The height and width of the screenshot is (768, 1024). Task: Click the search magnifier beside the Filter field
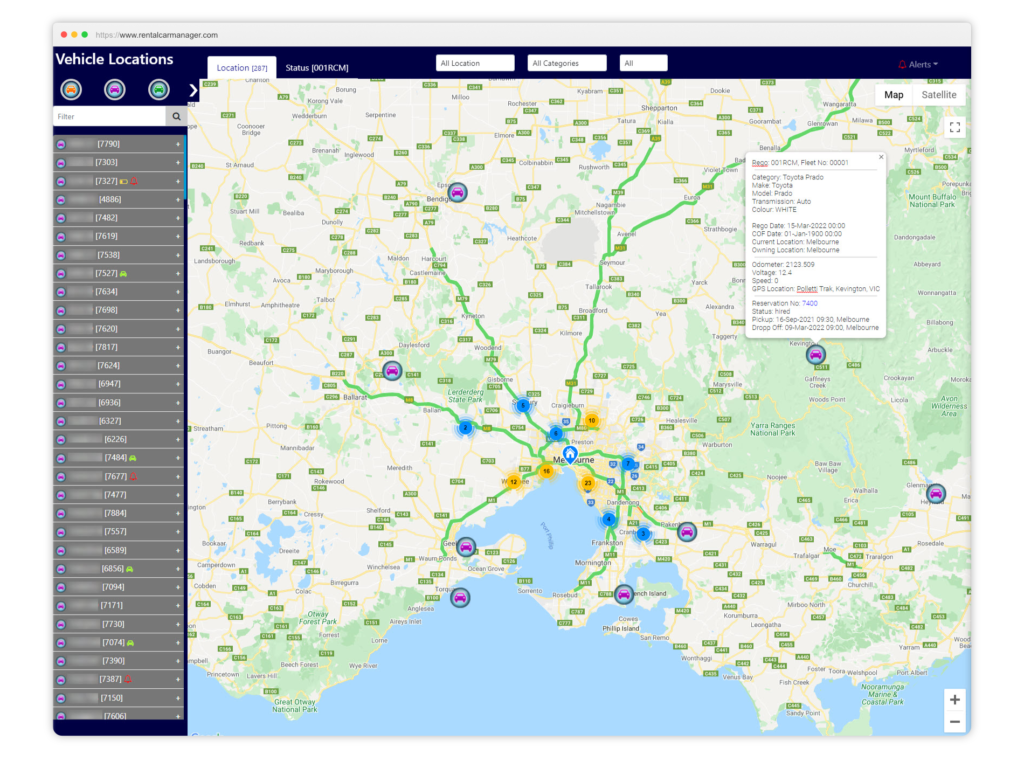pyautogui.click(x=176, y=116)
